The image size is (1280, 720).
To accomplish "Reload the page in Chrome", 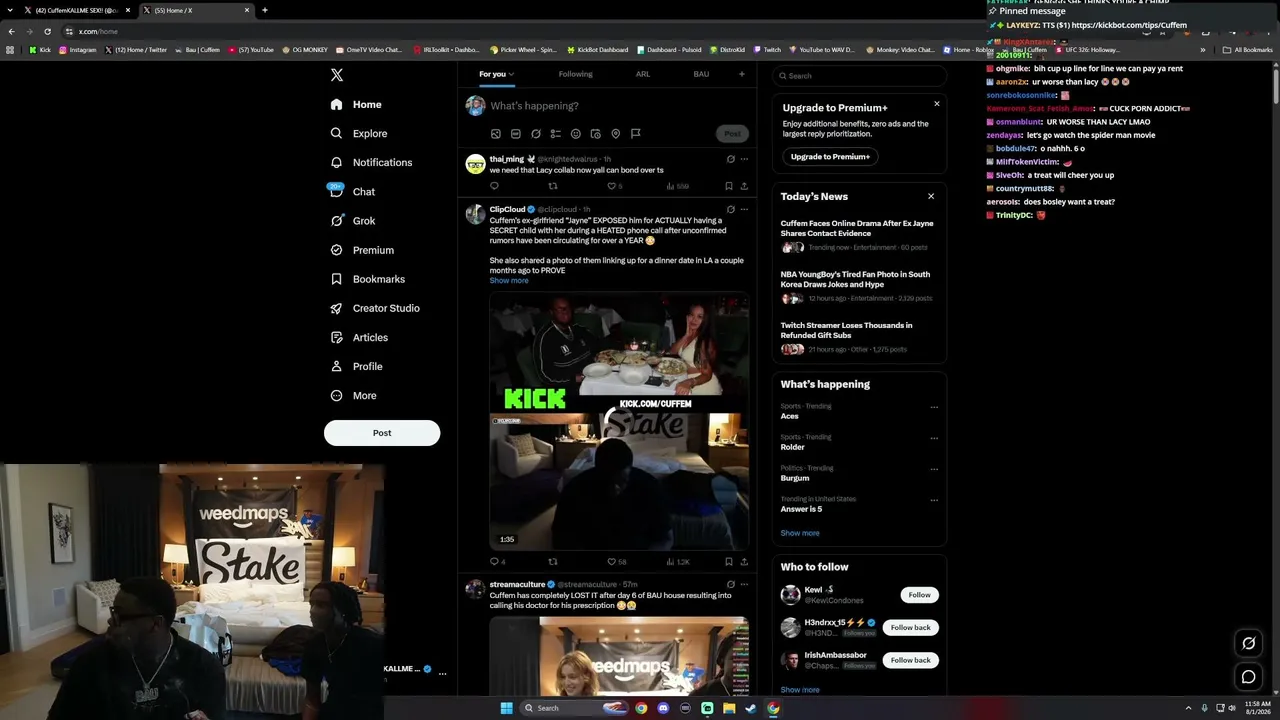I will coord(47,31).
